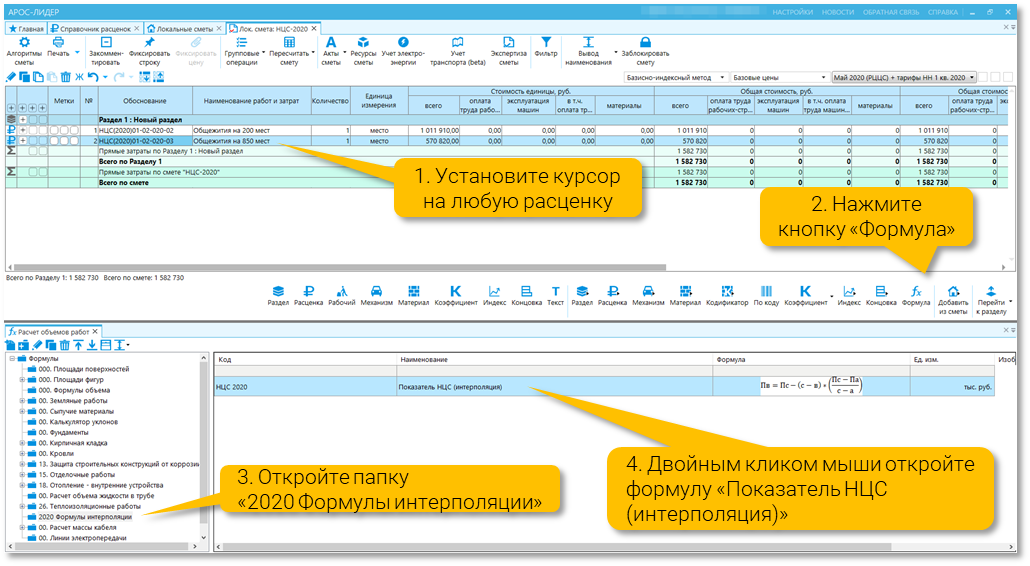This screenshot has height=566, width=1030.
Task: Open Учет электроэнергии icon
Action: click(x=403, y=43)
